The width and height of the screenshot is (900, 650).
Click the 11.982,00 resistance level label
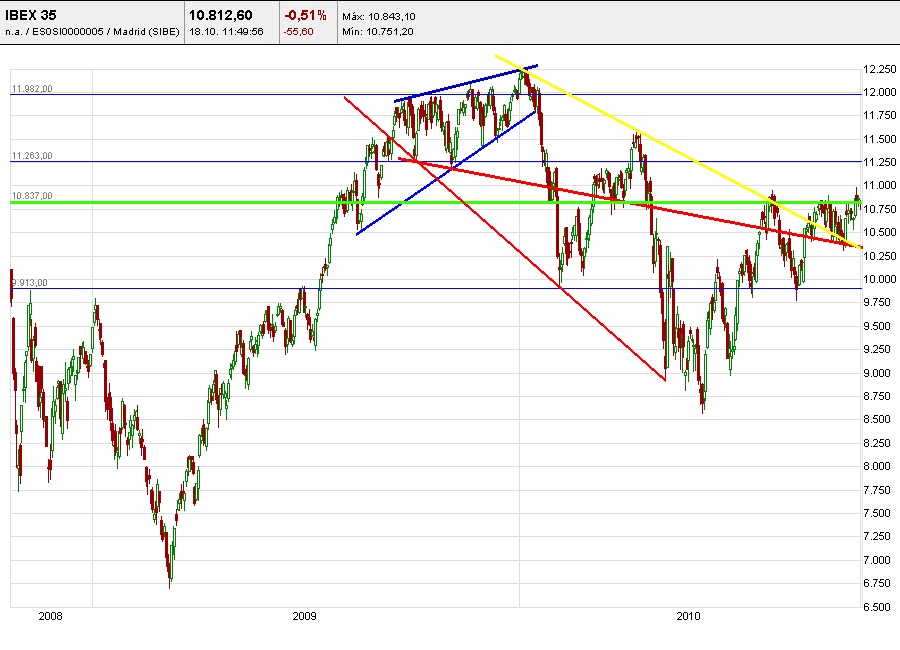point(32,88)
